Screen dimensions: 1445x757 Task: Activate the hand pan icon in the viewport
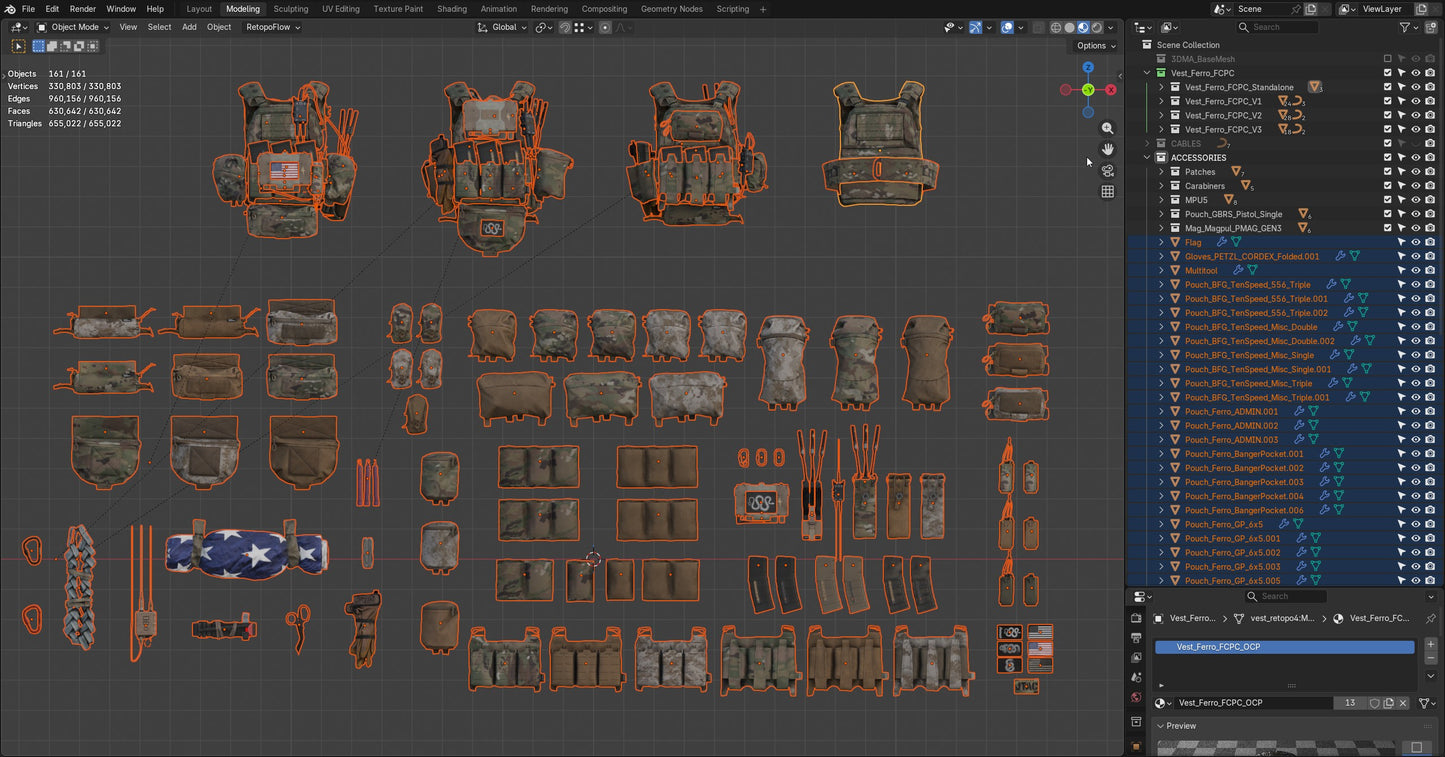(1107, 148)
